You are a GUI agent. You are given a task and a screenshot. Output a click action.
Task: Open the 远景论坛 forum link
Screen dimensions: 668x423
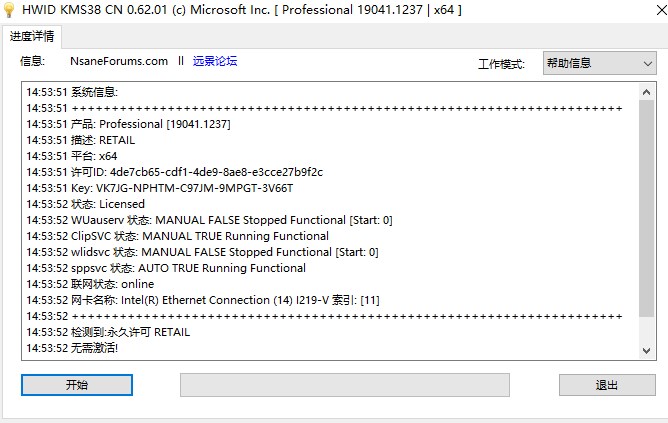[215, 61]
